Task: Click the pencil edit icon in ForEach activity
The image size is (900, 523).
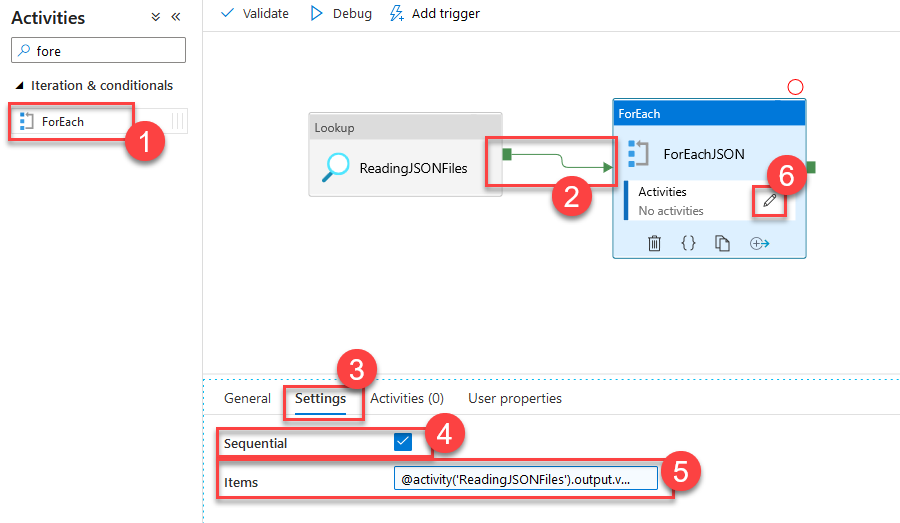Action: (x=768, y=201)
